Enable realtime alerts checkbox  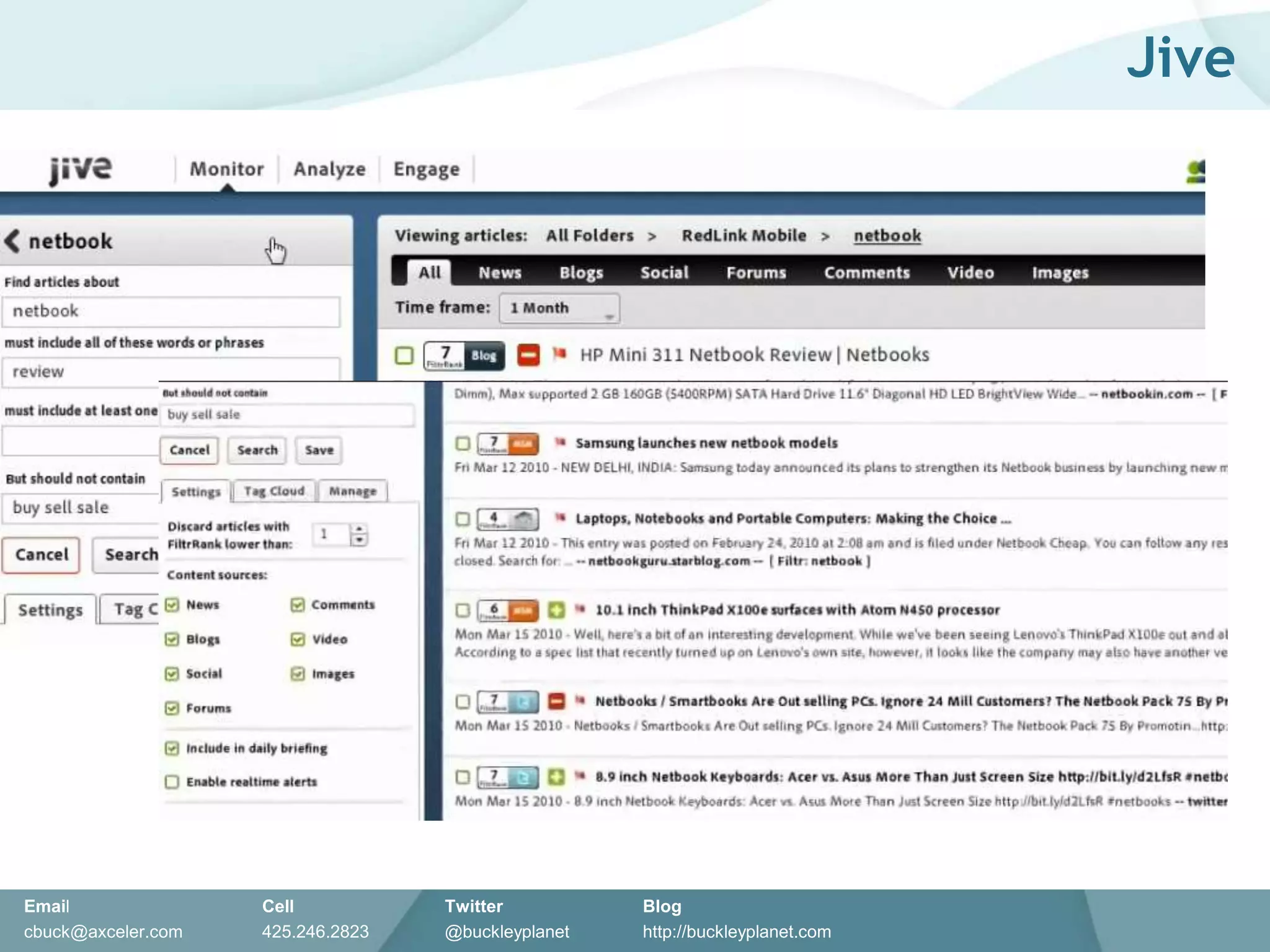point(172,782)
